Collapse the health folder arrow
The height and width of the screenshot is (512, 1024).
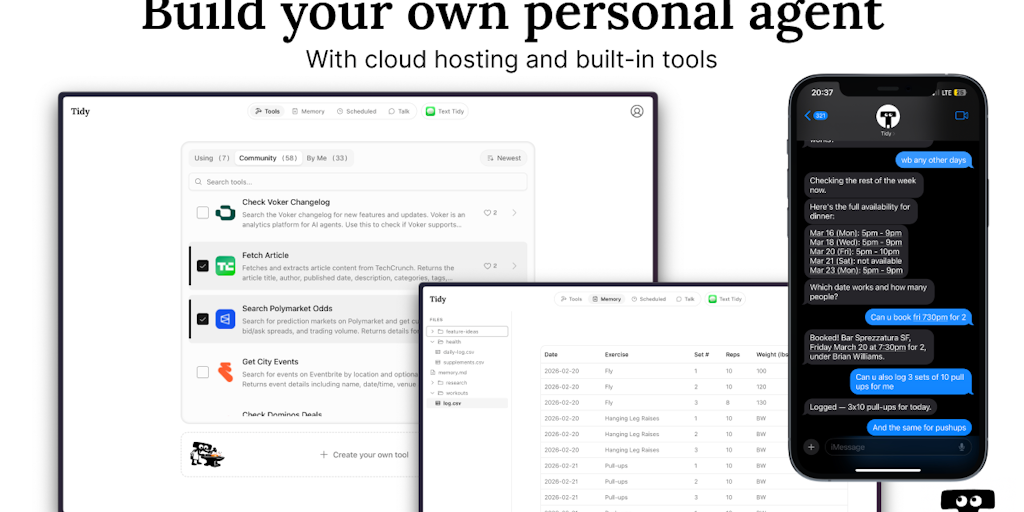[432, 342]
